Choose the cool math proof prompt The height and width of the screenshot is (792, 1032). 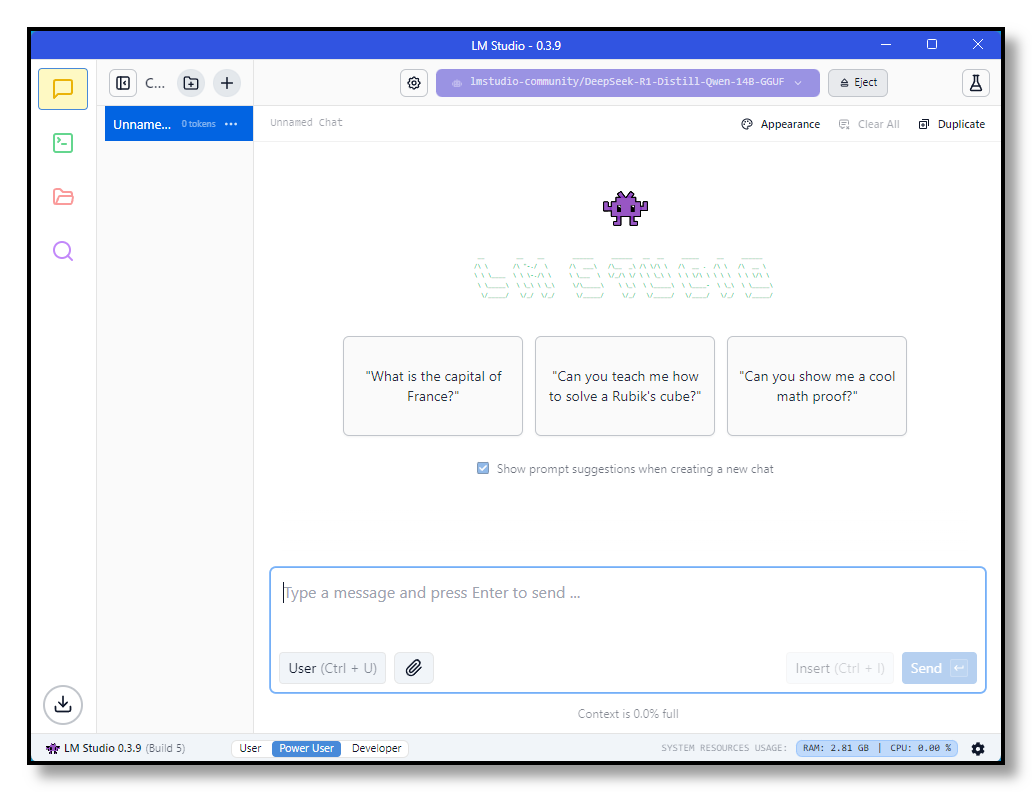coord(817,386)
